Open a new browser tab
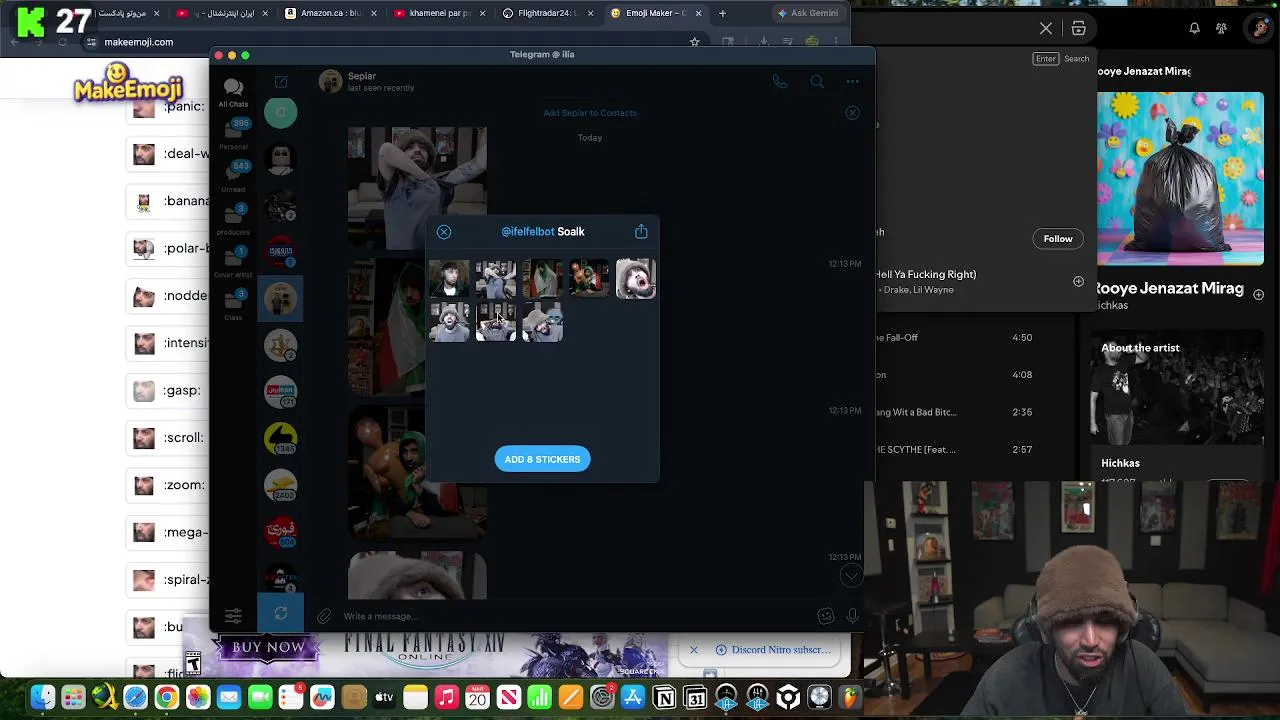The width and height of the screenshot is (1280, 720). pyautogui.click(x=722, y=13)
